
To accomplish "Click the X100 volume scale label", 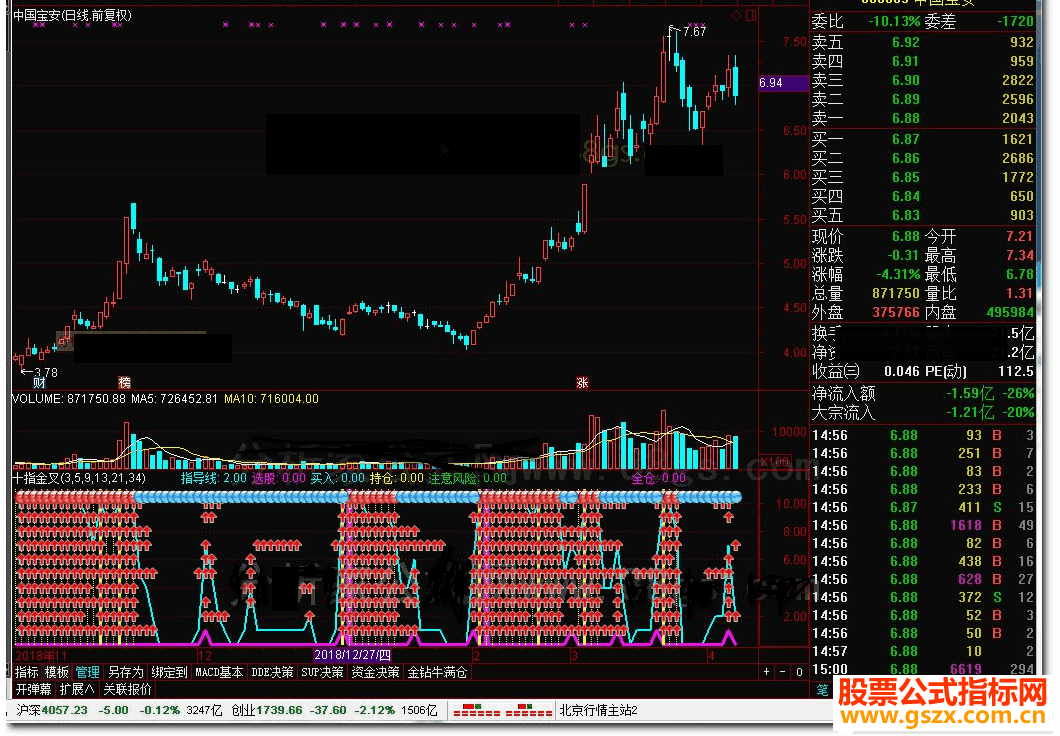I will pos(775,462).
